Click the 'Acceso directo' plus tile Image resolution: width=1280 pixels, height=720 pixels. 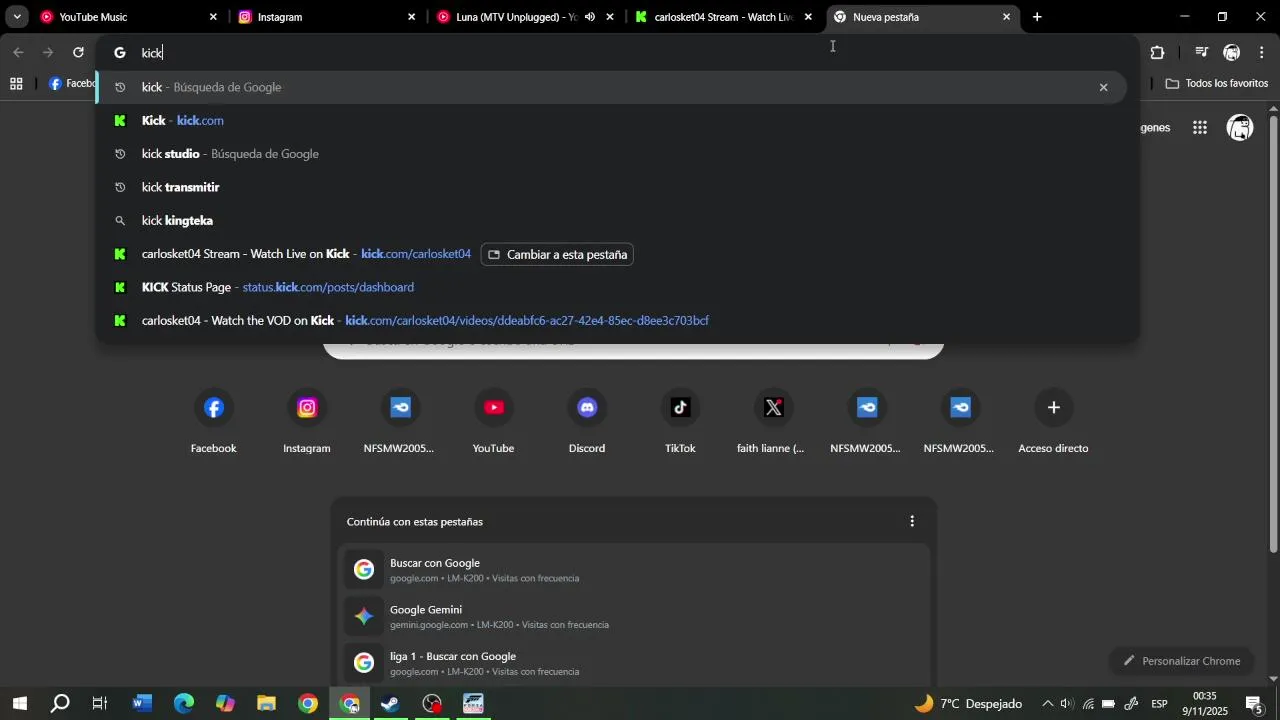tap(1053, 421)
